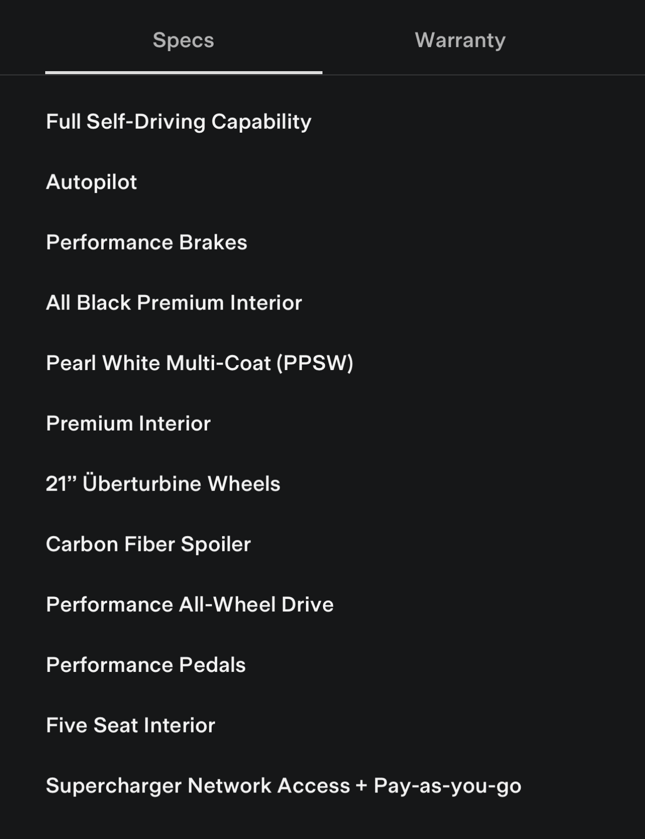645x839 pixels.
Task: Click the Five Seat Interior item
Action: (130, 726)
